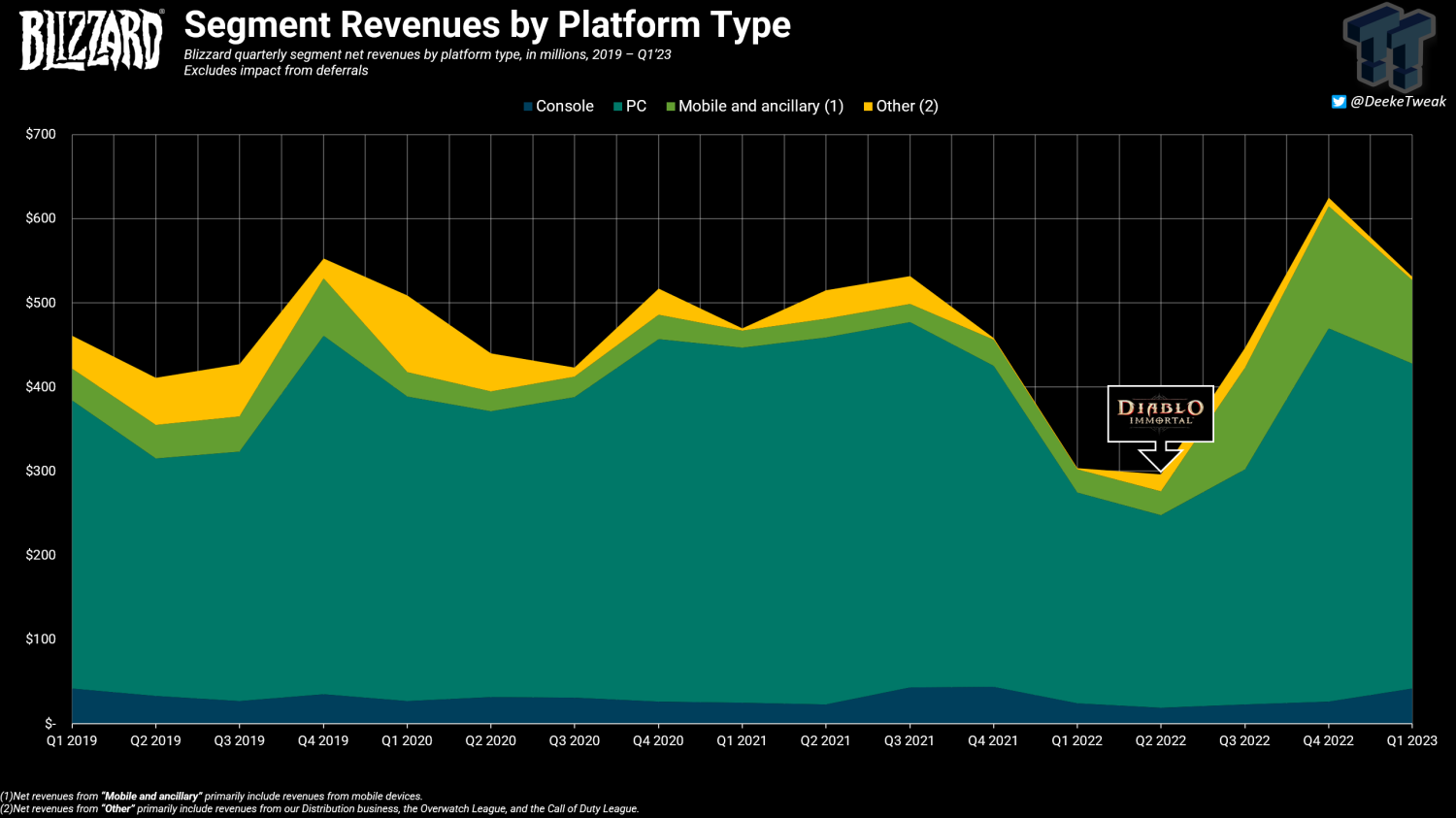Image resolution: width=1456 pixels, height=818 pixels.
Task: Click the Q1 2022 x-axis label
Action: pyautogui.click(x=1077, y=740)
